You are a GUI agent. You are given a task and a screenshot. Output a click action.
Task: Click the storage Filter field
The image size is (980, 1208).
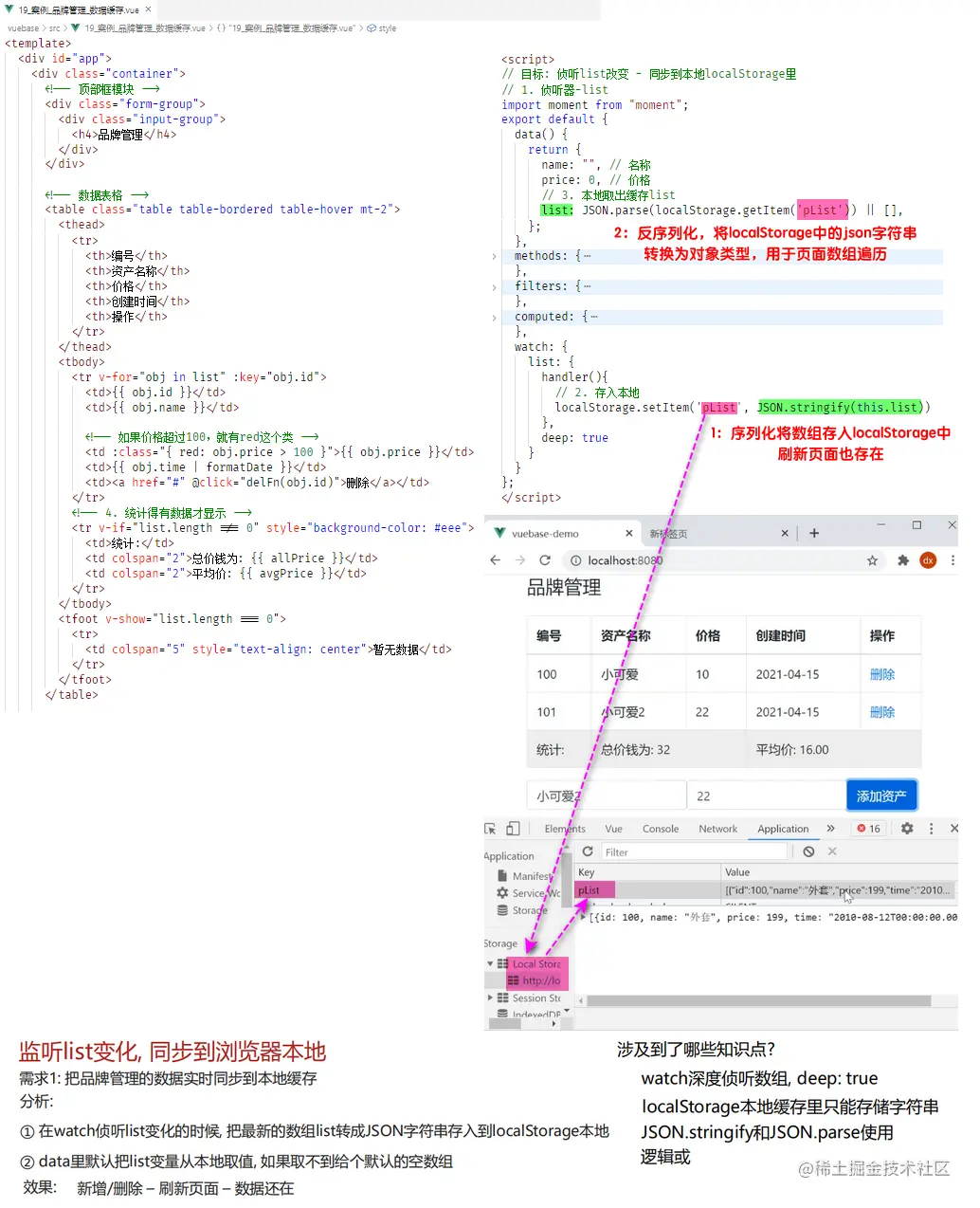[x=694, y=851]
